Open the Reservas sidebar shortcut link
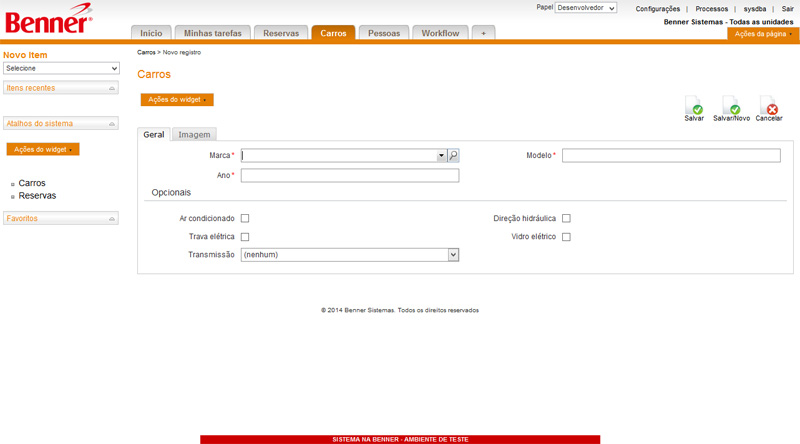Image resolution: width=800 pixels, height=444 pixels. click(x=37, y=196)
